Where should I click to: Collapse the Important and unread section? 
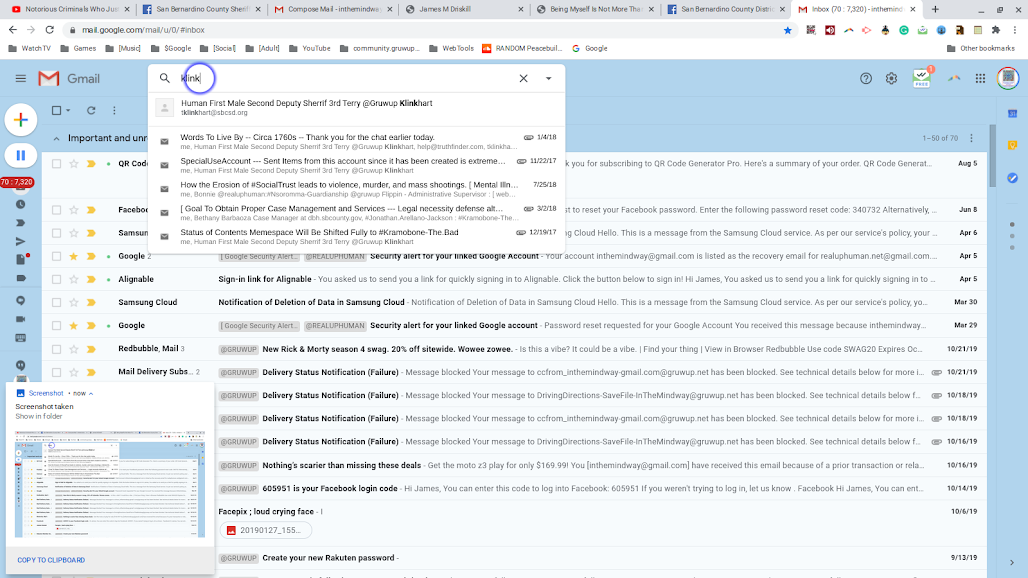click(56, 138)
